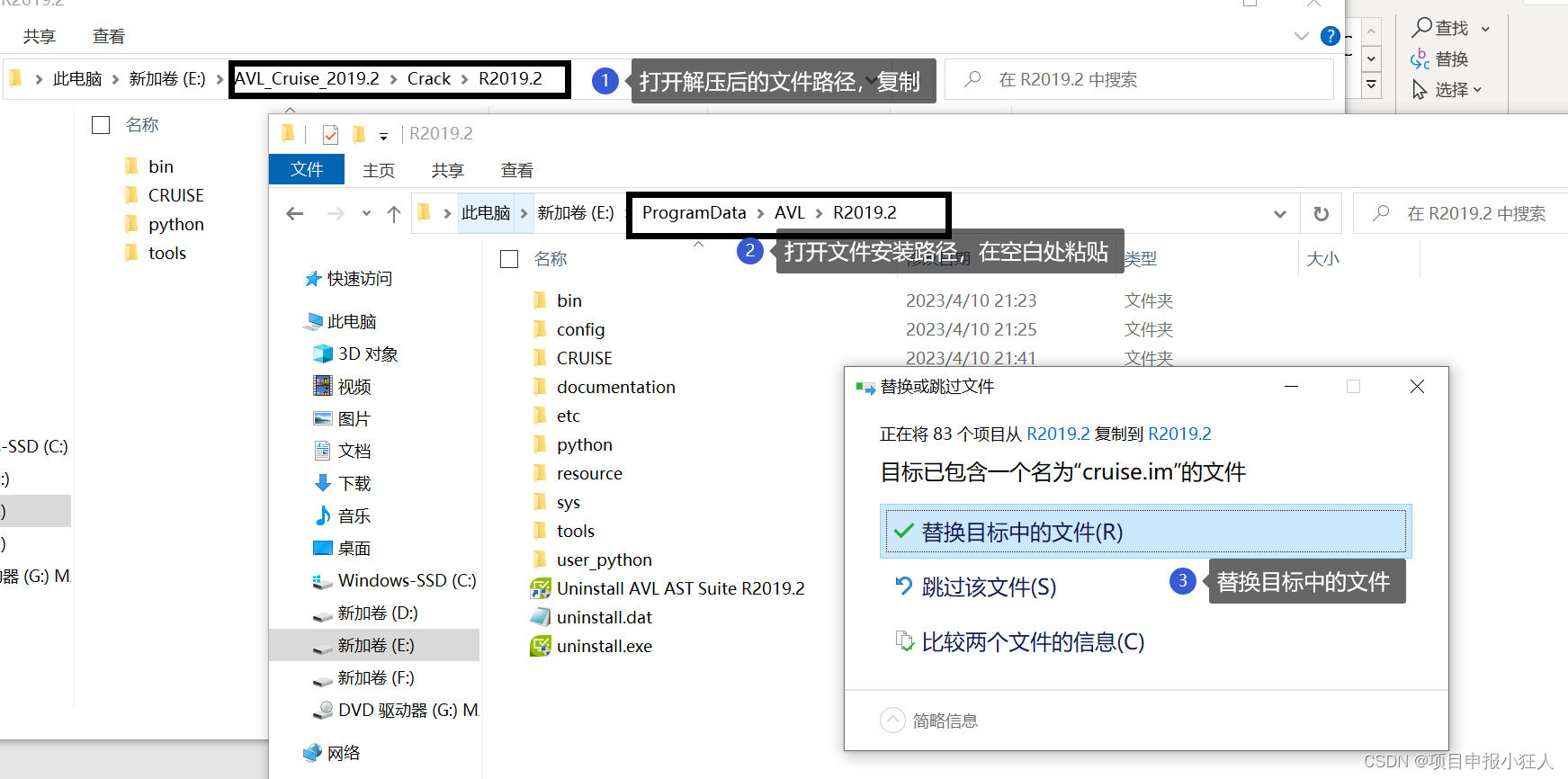
Task: Select 快速访问 in navigation pane
Action: pos(348,279)
